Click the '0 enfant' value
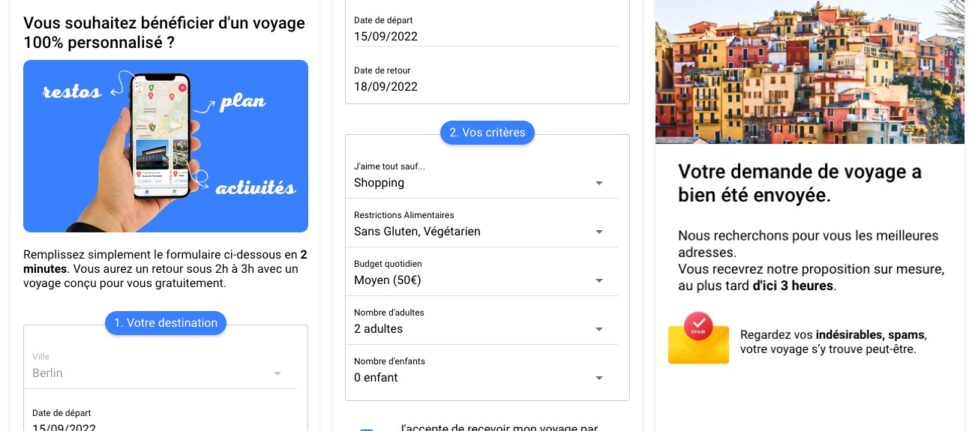This screenshot has width=975, height=431. (376, 377)
